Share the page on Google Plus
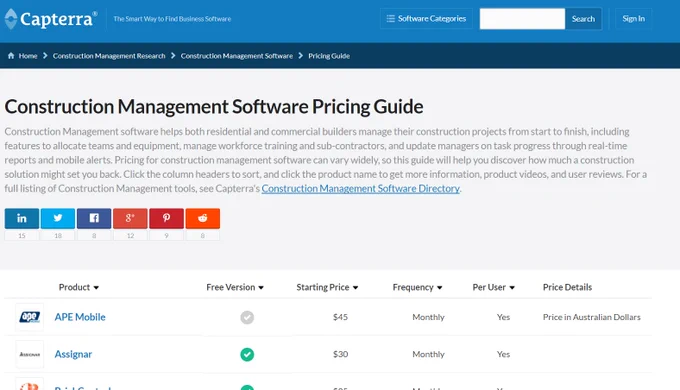 click(130, 218)
